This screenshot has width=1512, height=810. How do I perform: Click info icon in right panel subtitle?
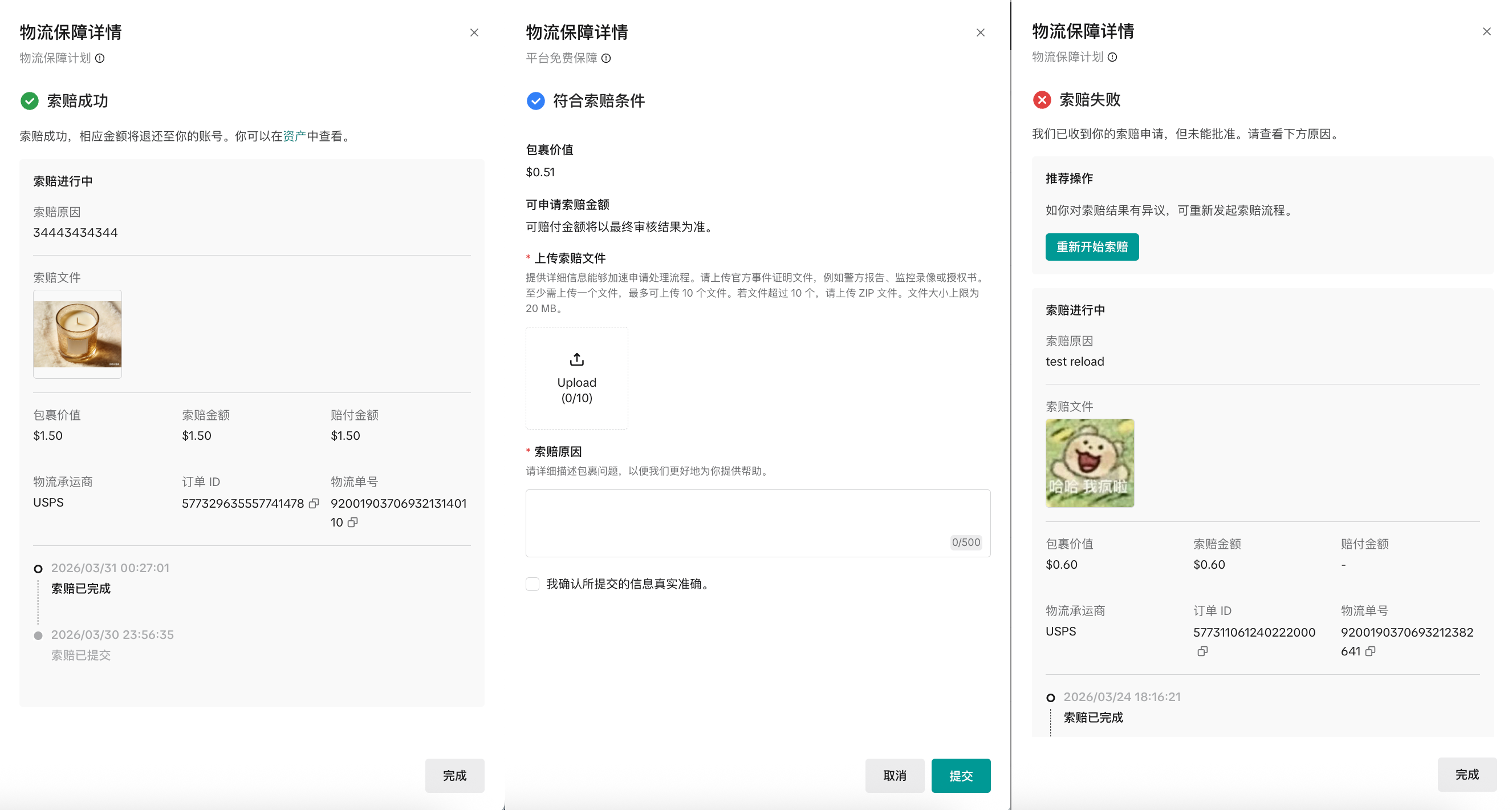(x=1112, y=57)
